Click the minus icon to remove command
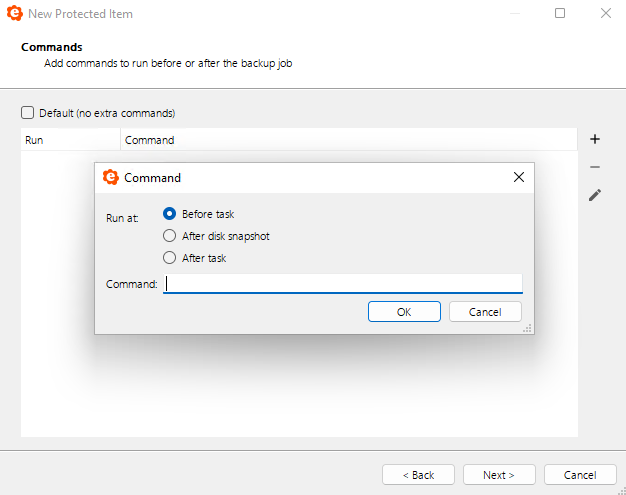Screen dimensions: 626x495 [x=595, y=167]
